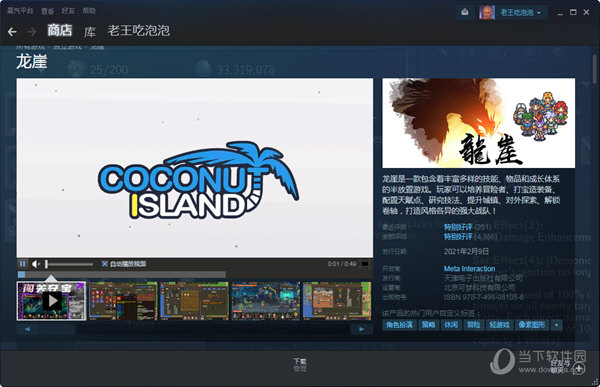The image size is (600, 387).
Task: Click the page vertical scrollbar
Action: point(594,69)
